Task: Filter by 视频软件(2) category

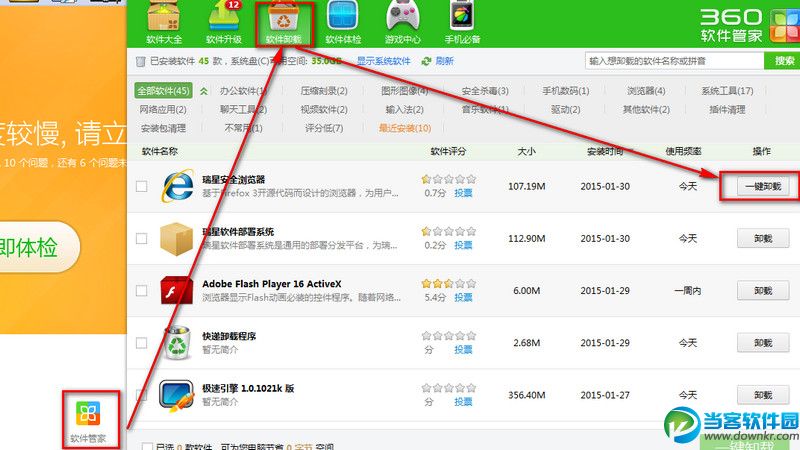Action: tap(324, 110)
